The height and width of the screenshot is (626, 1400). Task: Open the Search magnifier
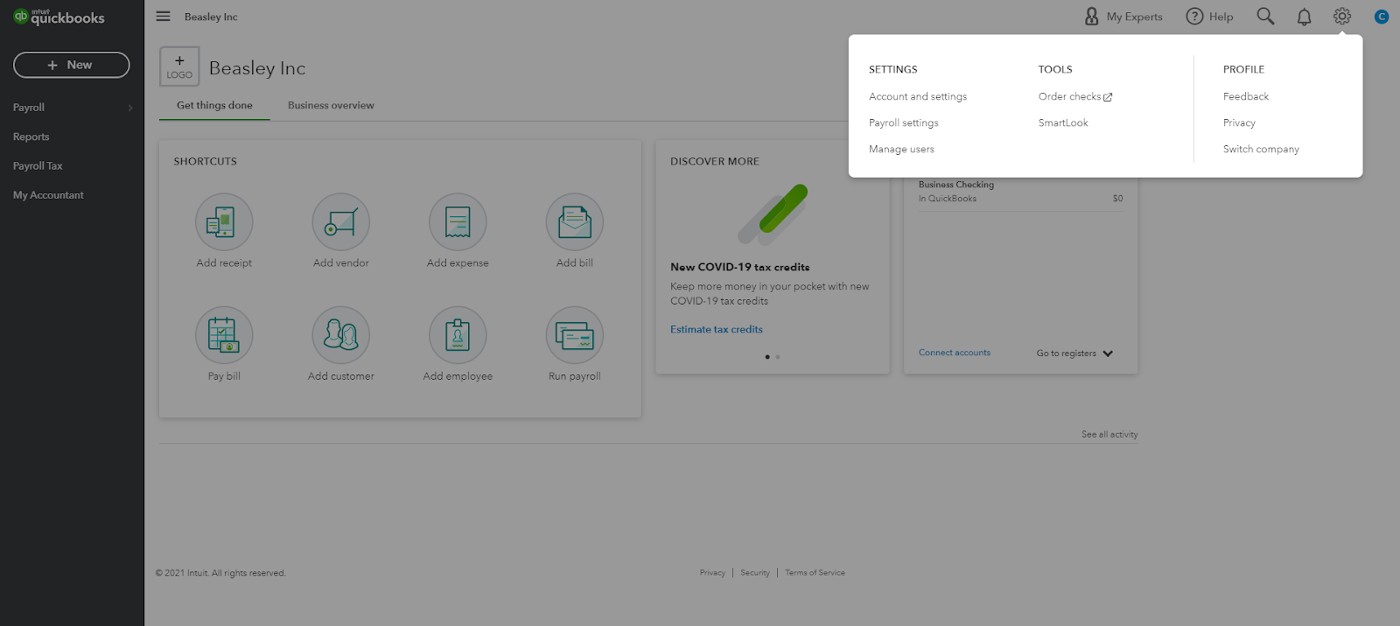pyautogui.click(x=1265, y=16)
